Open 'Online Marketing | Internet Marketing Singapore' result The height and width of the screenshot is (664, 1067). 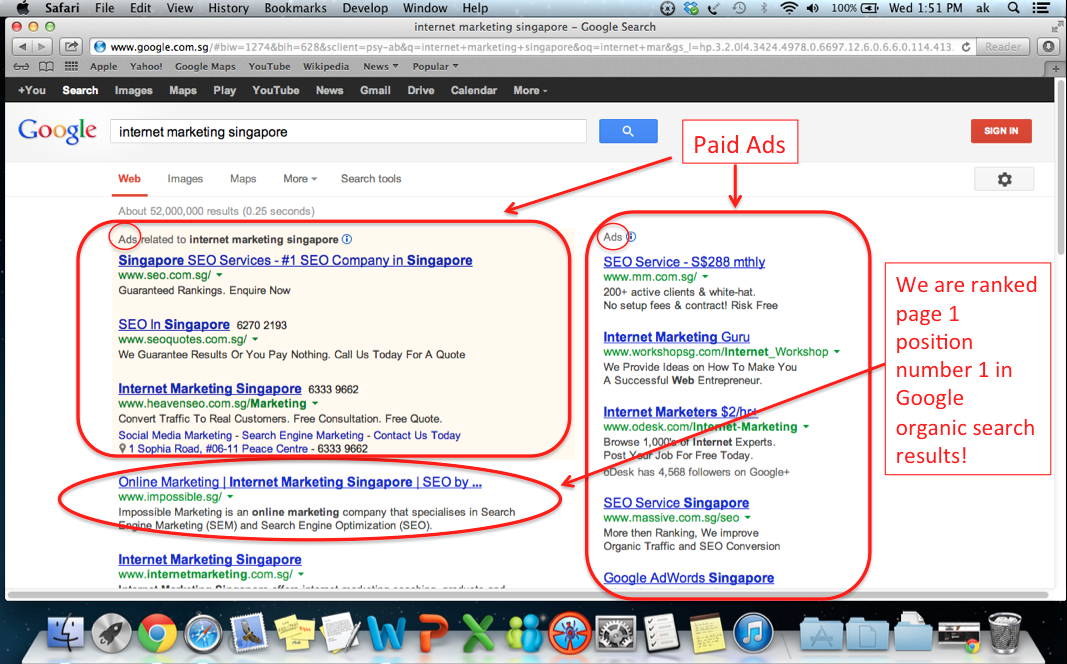pyautogui.click(x=300, y=482)
